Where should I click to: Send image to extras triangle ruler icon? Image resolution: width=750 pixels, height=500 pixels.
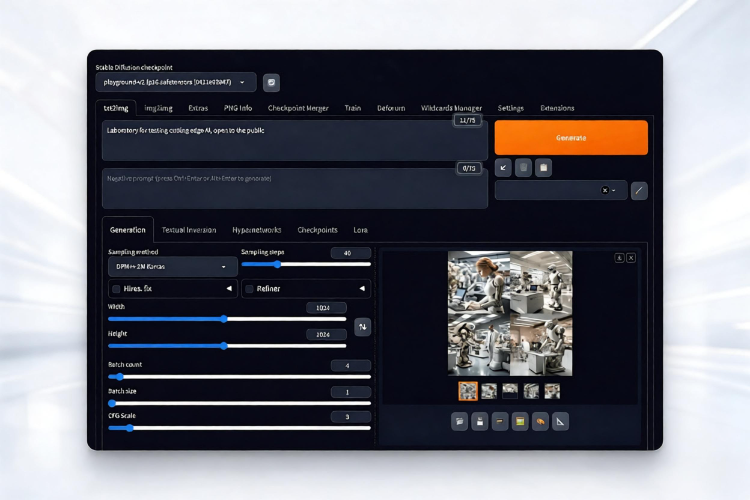(561, 422)
